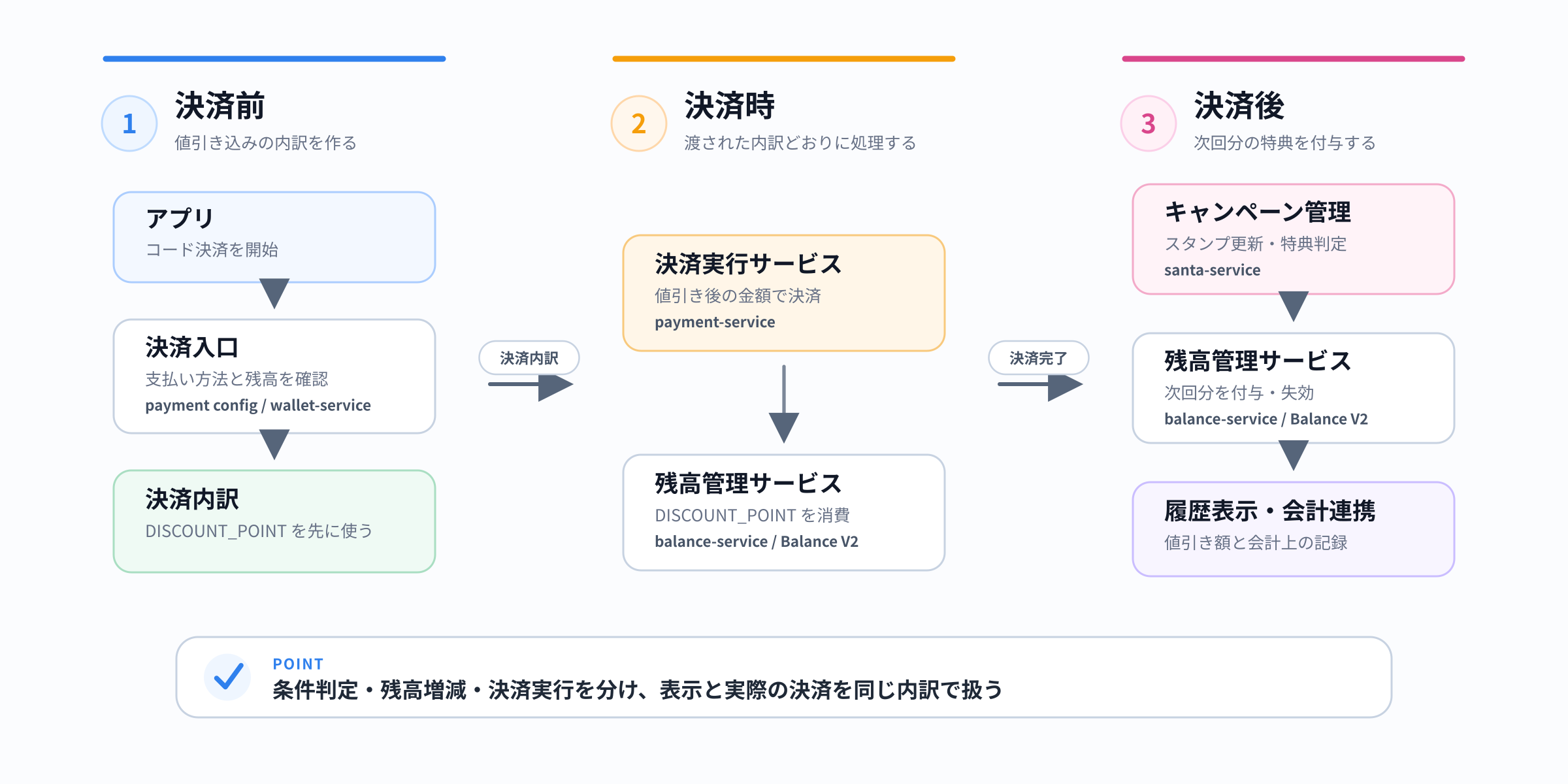The image size is (1568, 784).
Task: Click the 決済後 section heading
Action: tap(1239, 106)
